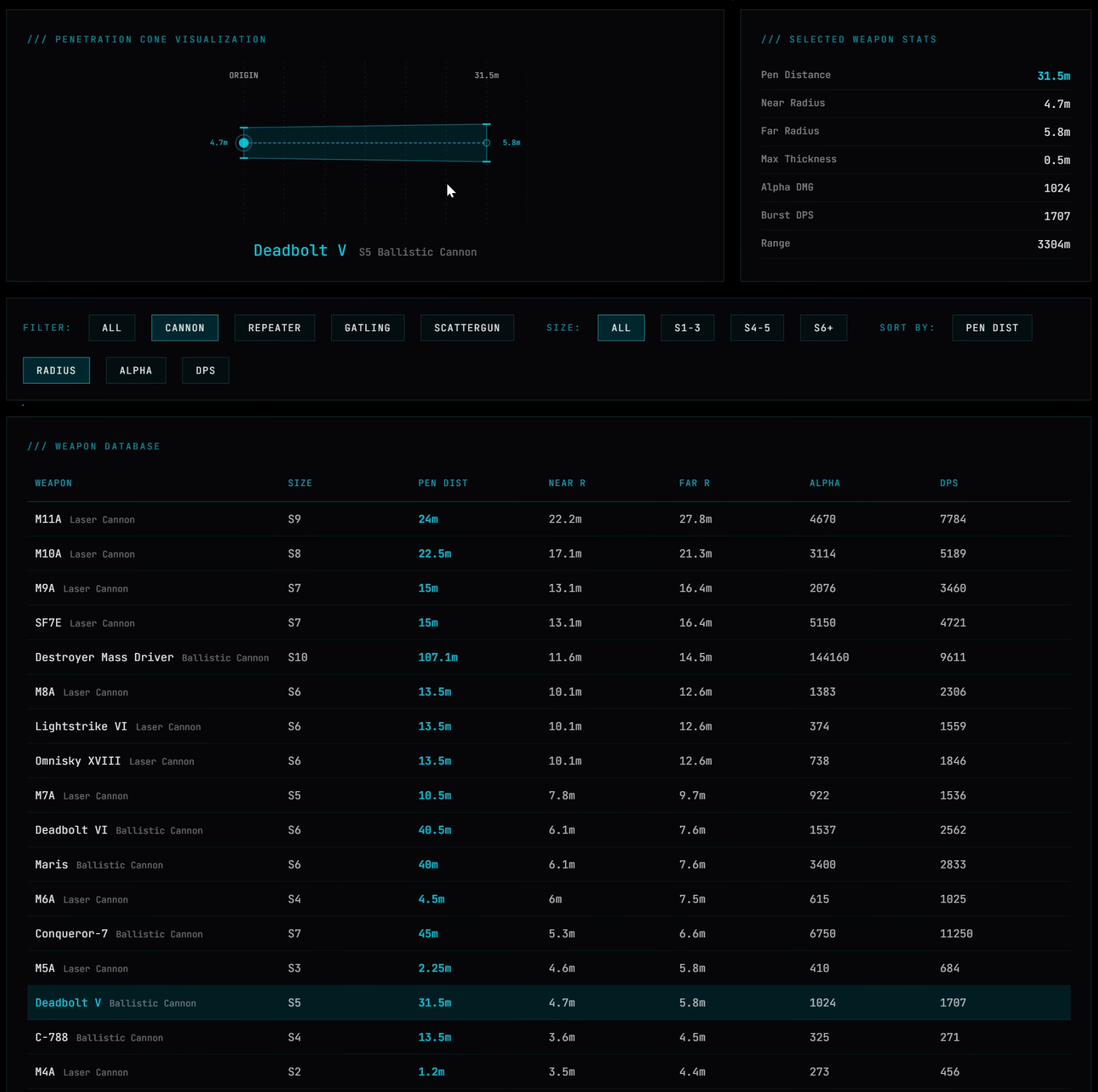This screenshot has width=1098, height=1092.
Task: Select the M5A Laser Cannon row
Action: (549, 968)
